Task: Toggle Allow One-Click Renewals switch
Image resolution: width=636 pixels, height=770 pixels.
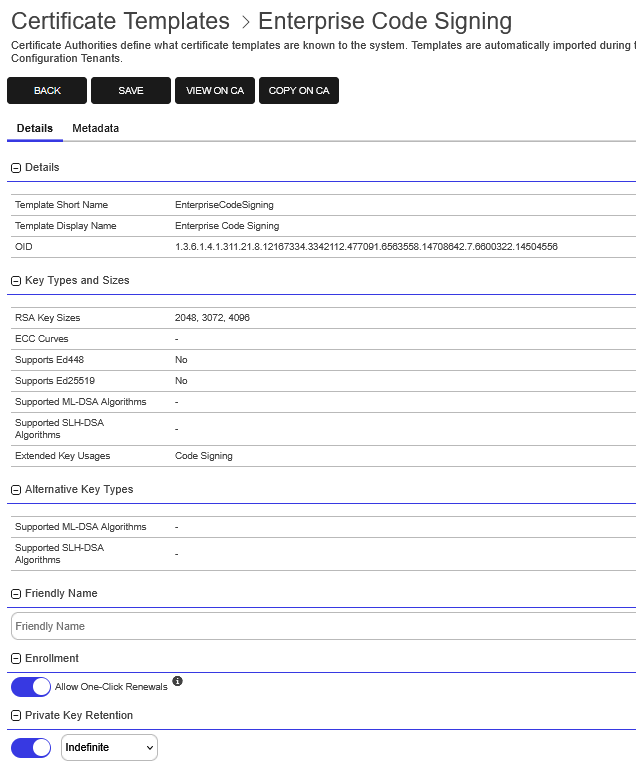Action: click(31, 687)
